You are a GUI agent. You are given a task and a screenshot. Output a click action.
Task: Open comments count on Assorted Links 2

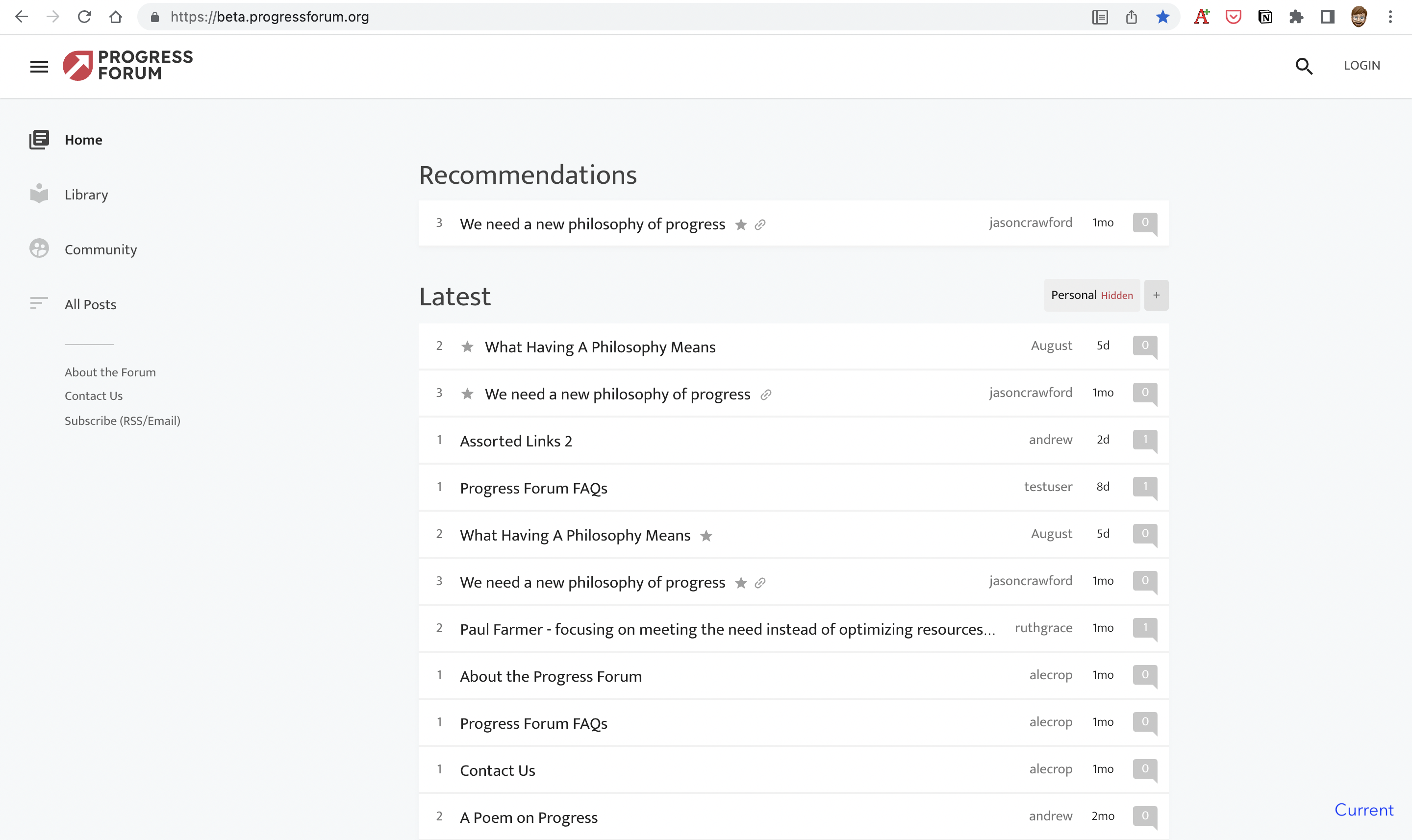[1144, 440]
